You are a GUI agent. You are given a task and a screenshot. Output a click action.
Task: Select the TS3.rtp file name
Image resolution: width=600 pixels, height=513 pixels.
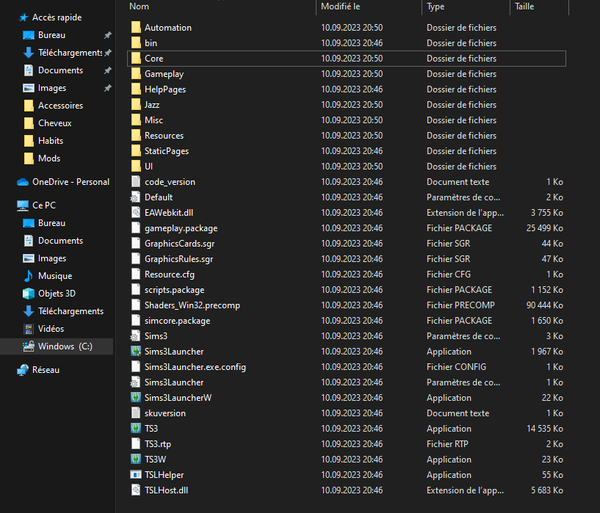point(158,444)
